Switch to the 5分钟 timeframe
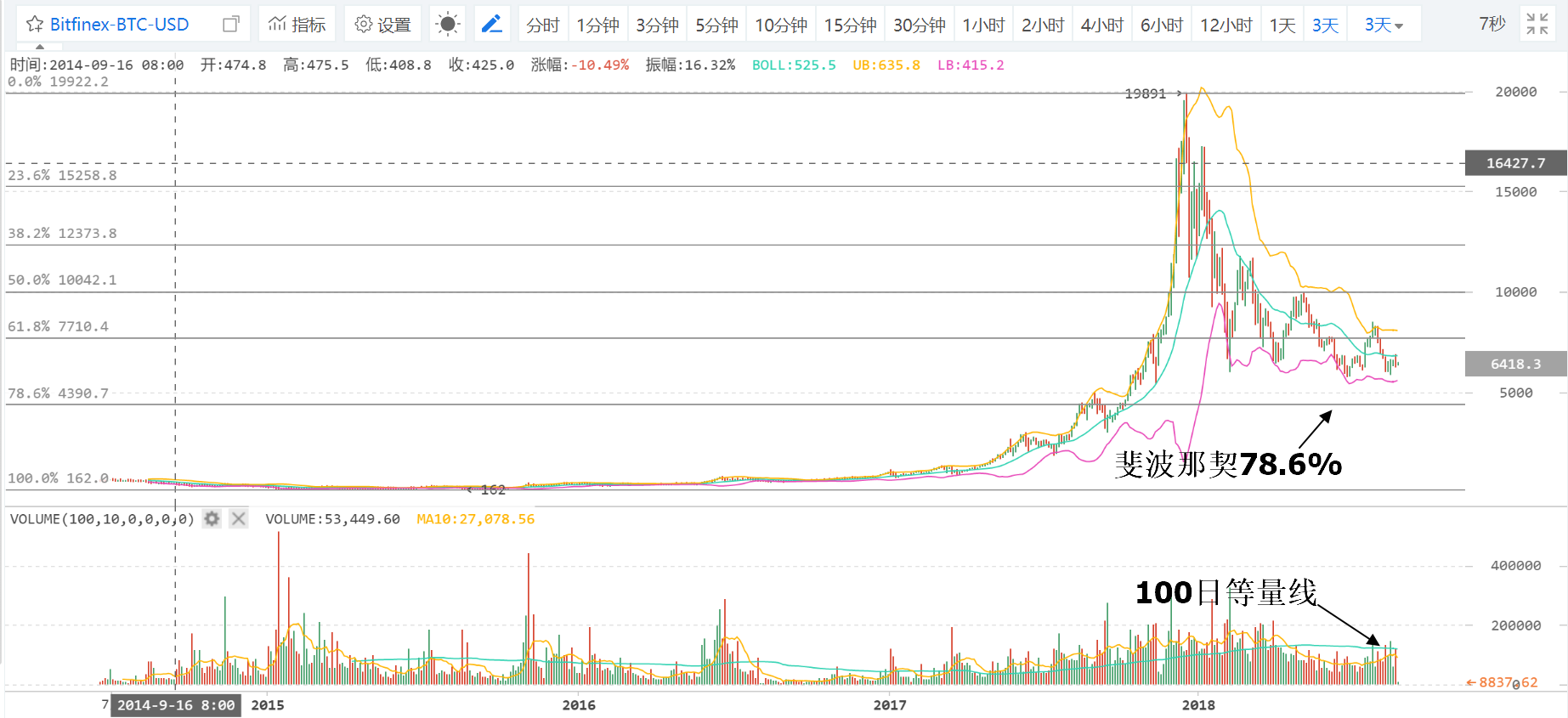The image size is (1568, 718). (x=716, y=25)
